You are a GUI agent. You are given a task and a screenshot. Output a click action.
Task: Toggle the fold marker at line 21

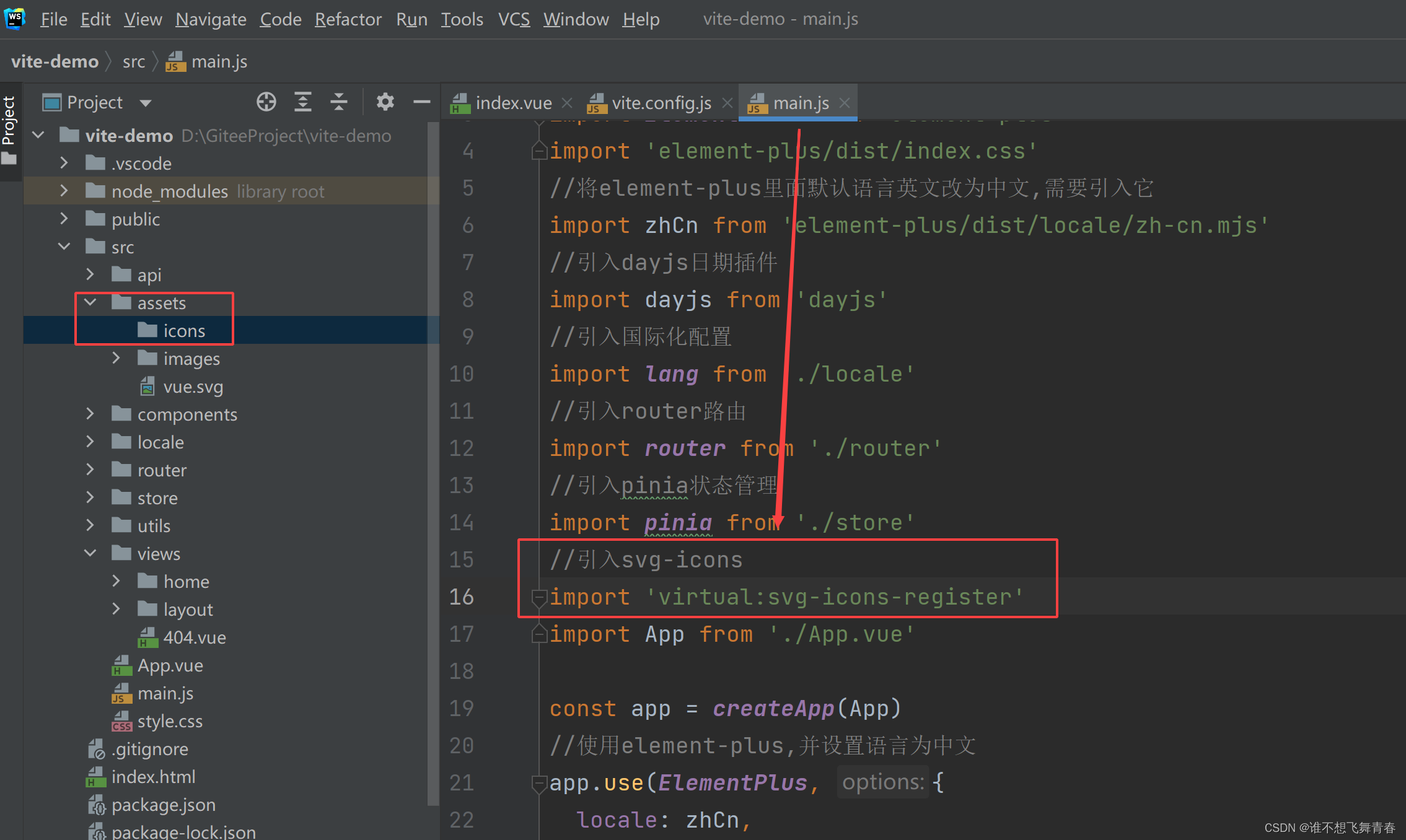[x=539, y=783]
